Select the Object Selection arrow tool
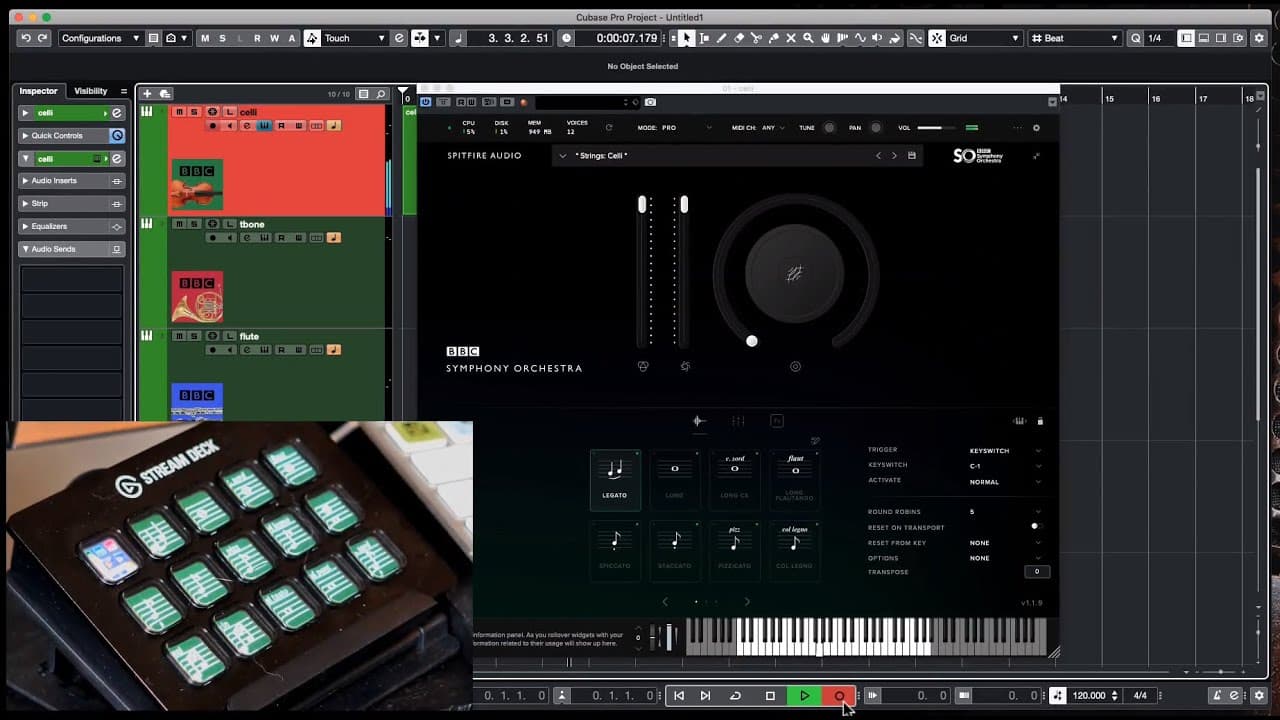The height and width of the screenshot is (720, 1280). [686, 38]
